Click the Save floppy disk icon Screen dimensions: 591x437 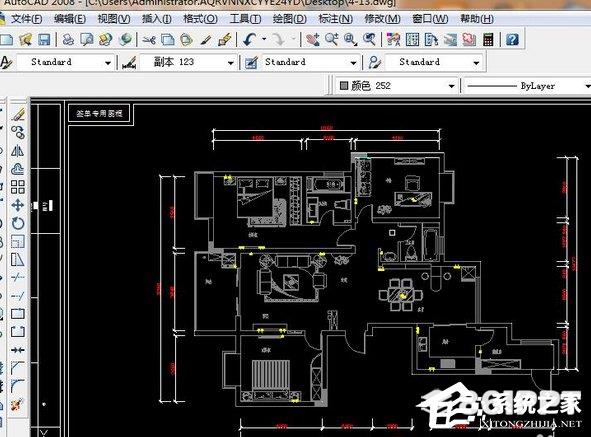(44, 39)
